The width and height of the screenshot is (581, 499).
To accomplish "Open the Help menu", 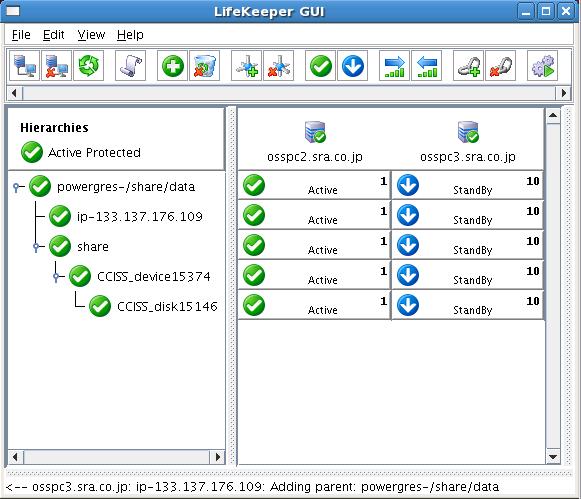I will pos(130,35).
